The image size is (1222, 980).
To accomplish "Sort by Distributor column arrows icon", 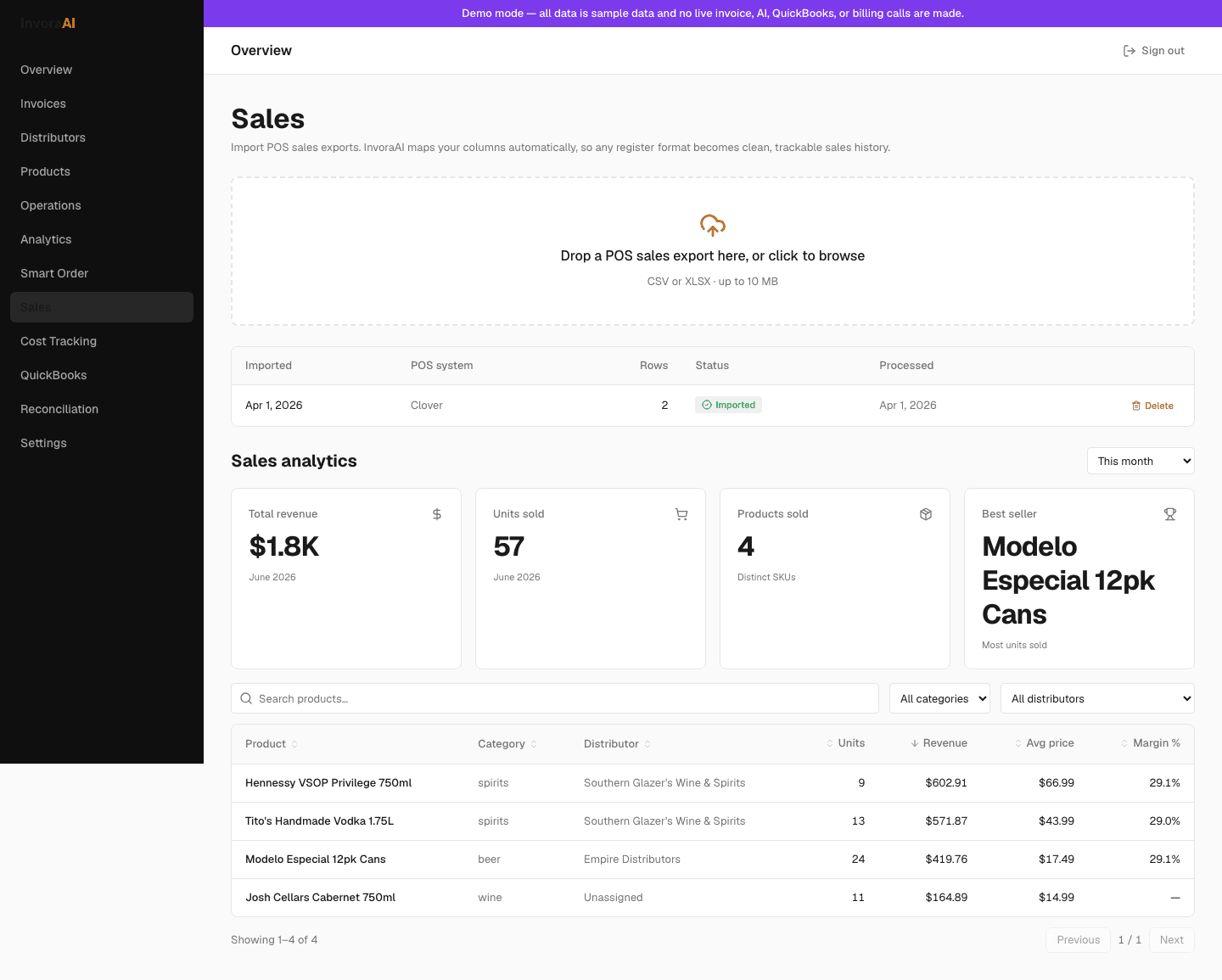I will point(647,744).
